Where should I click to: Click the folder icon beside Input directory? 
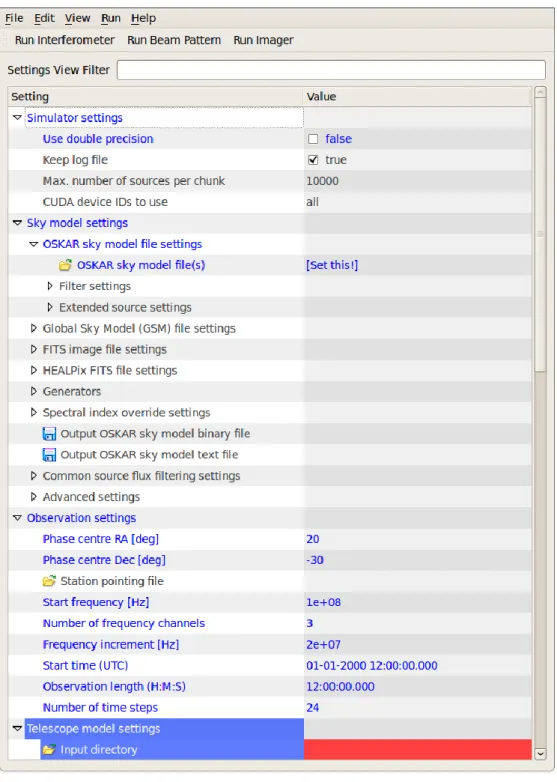[49, 750]
